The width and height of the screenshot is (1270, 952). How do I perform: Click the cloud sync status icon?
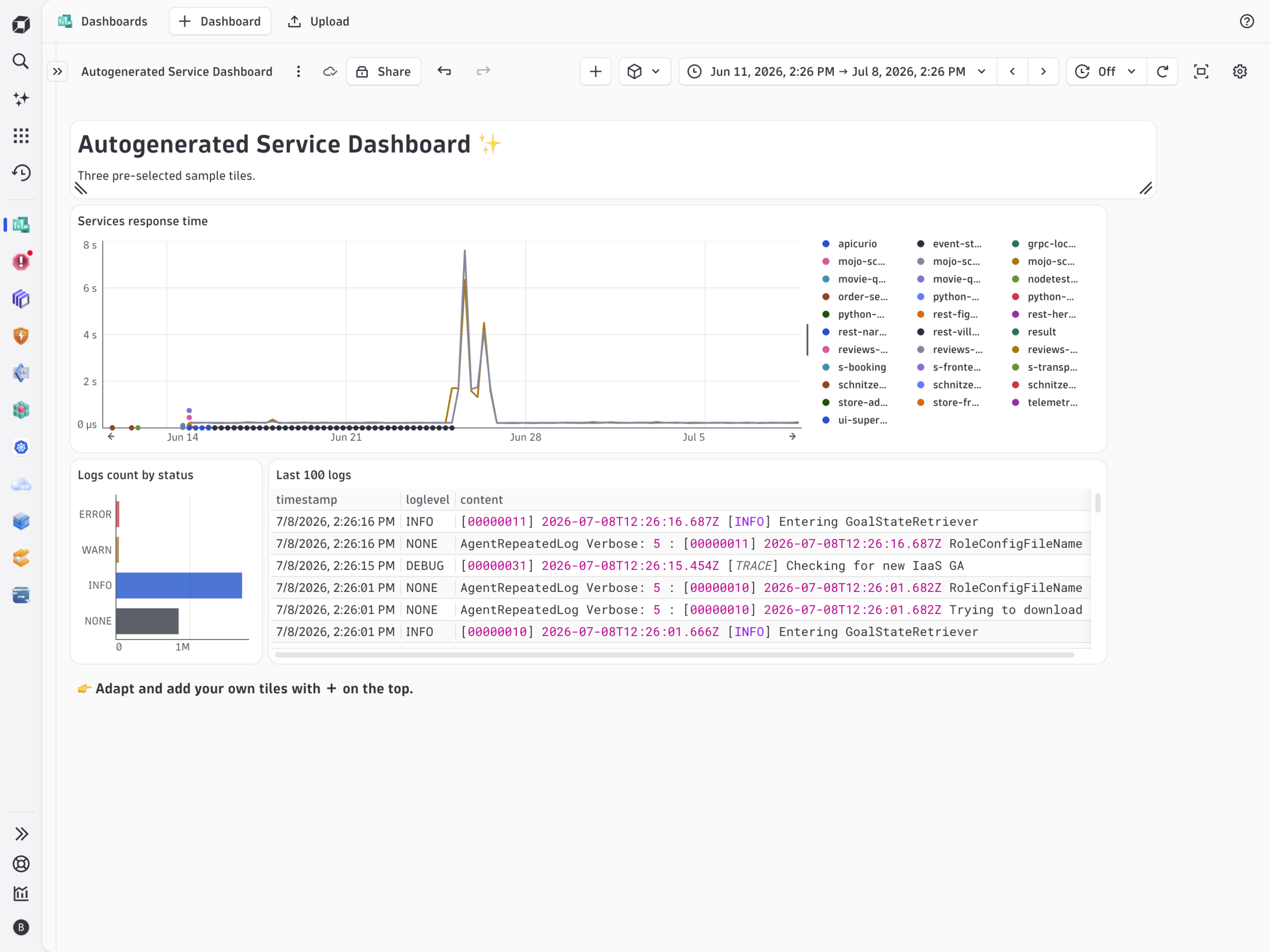tap(330, 72)
